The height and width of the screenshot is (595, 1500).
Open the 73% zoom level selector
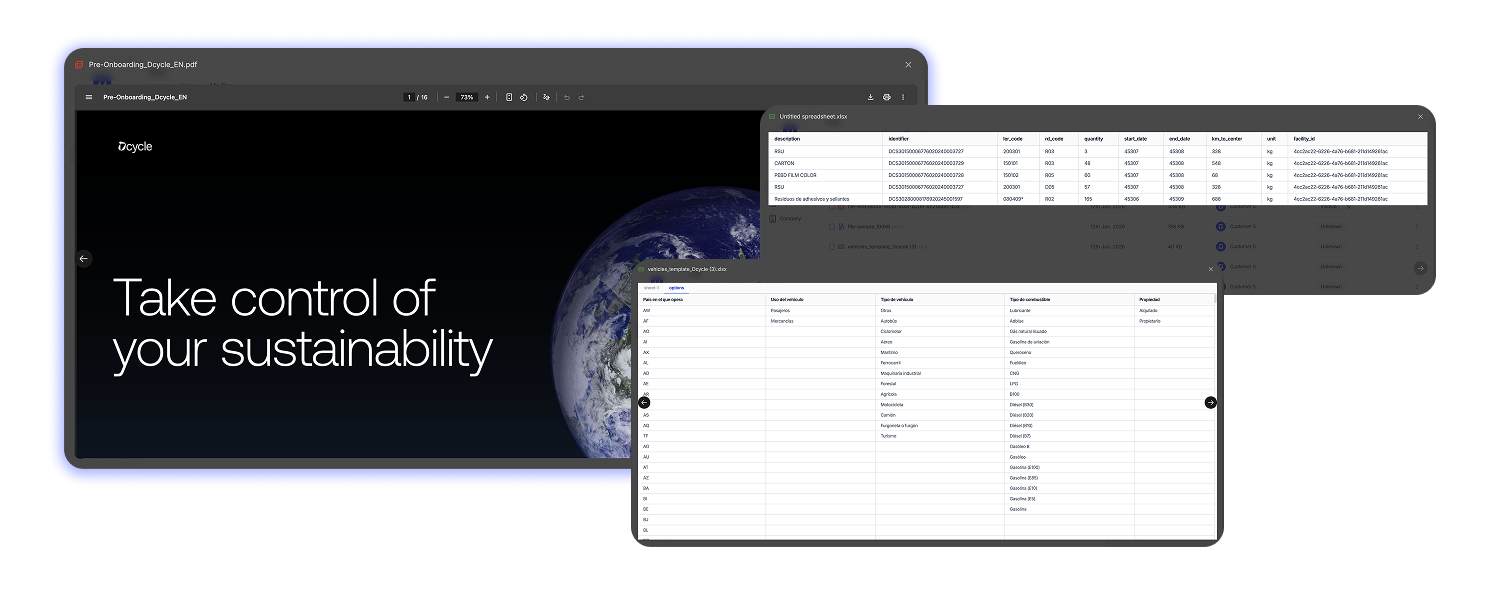[x=466, y=97]
